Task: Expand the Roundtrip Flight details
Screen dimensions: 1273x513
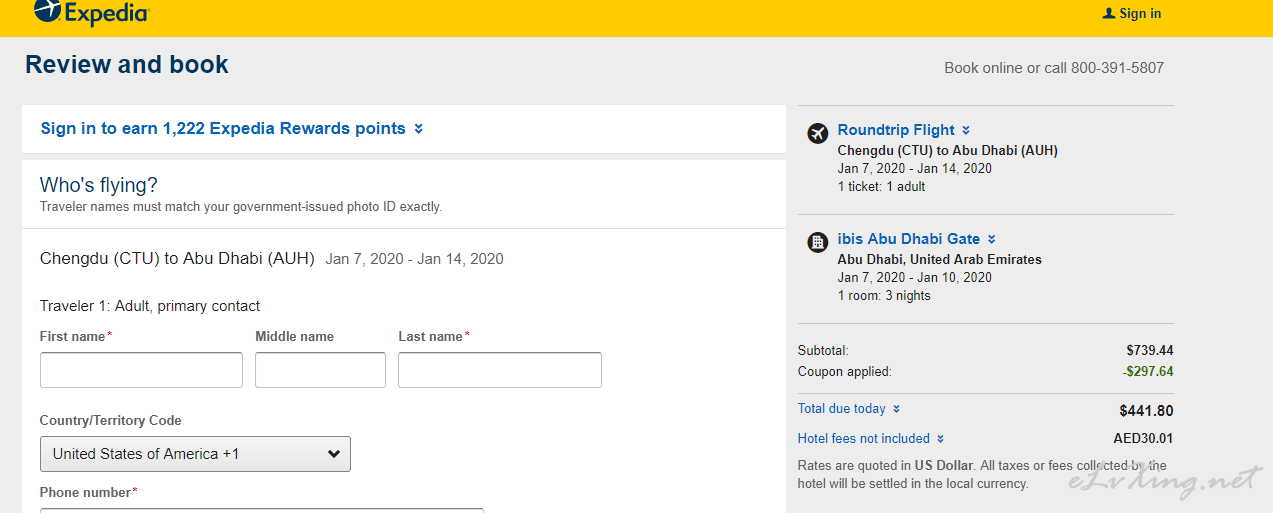Action: [x=904, y=130]
